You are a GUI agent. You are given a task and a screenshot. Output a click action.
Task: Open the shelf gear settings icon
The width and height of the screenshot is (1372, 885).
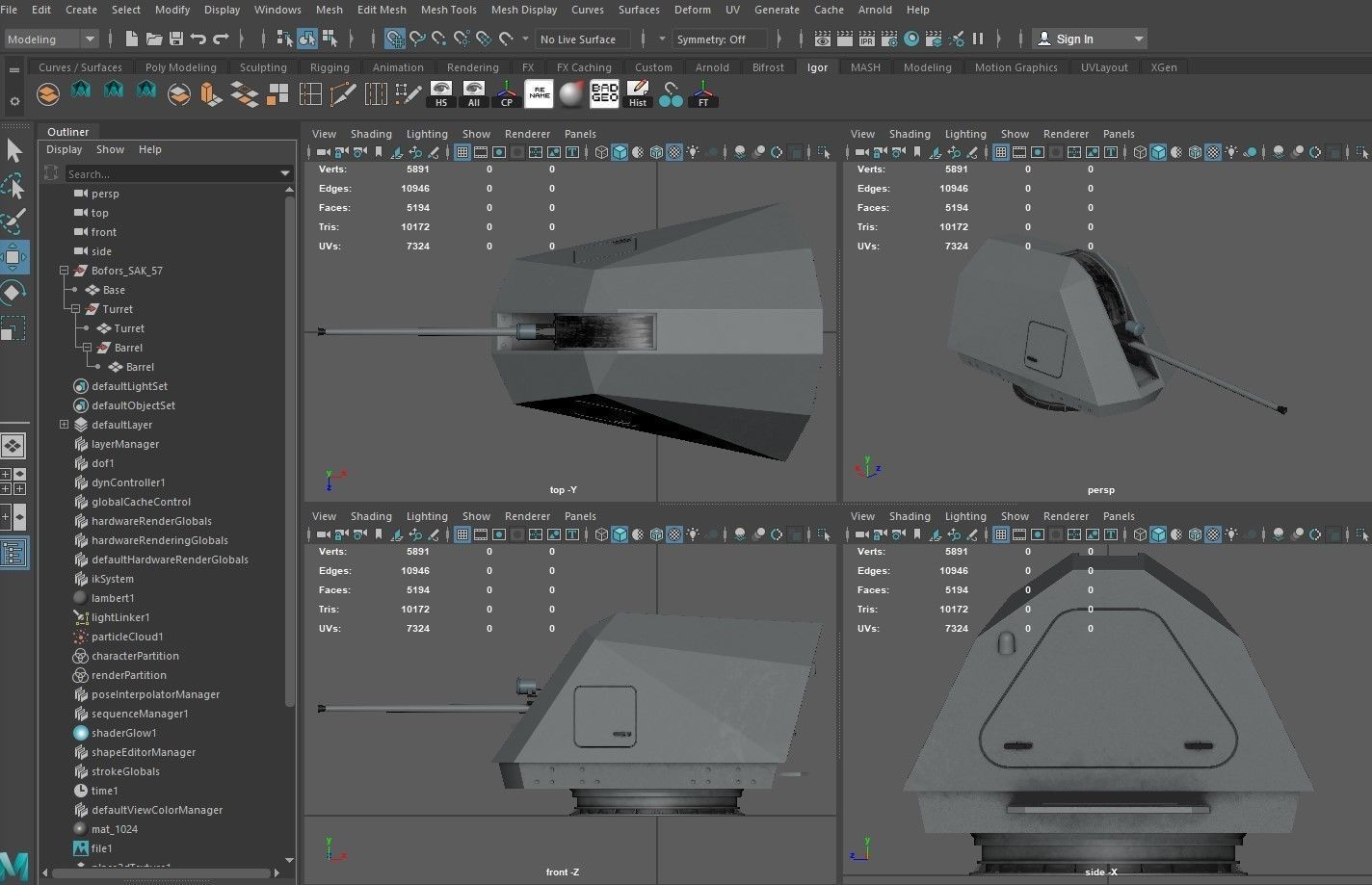[x=13, y=100]
